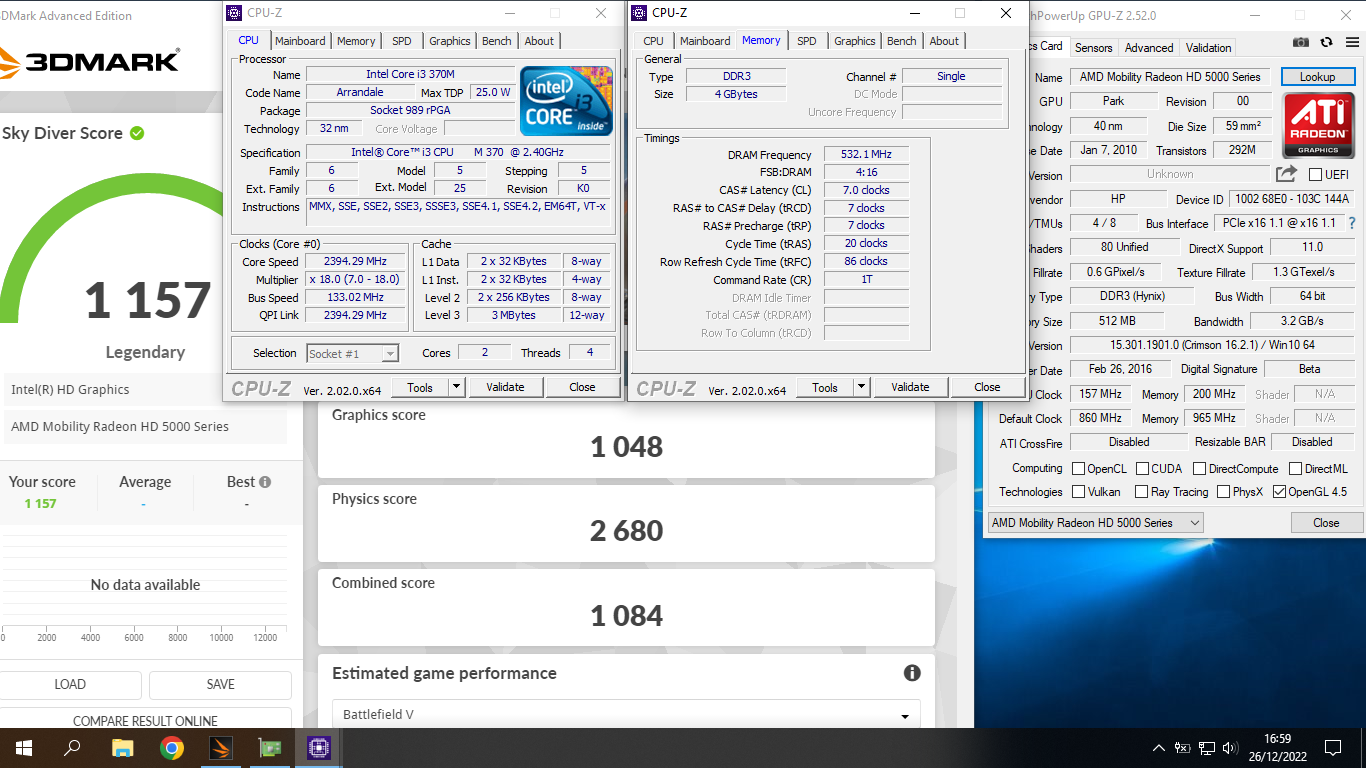Open the GPU-Z hamburger menu

[x=1351, y=42]
